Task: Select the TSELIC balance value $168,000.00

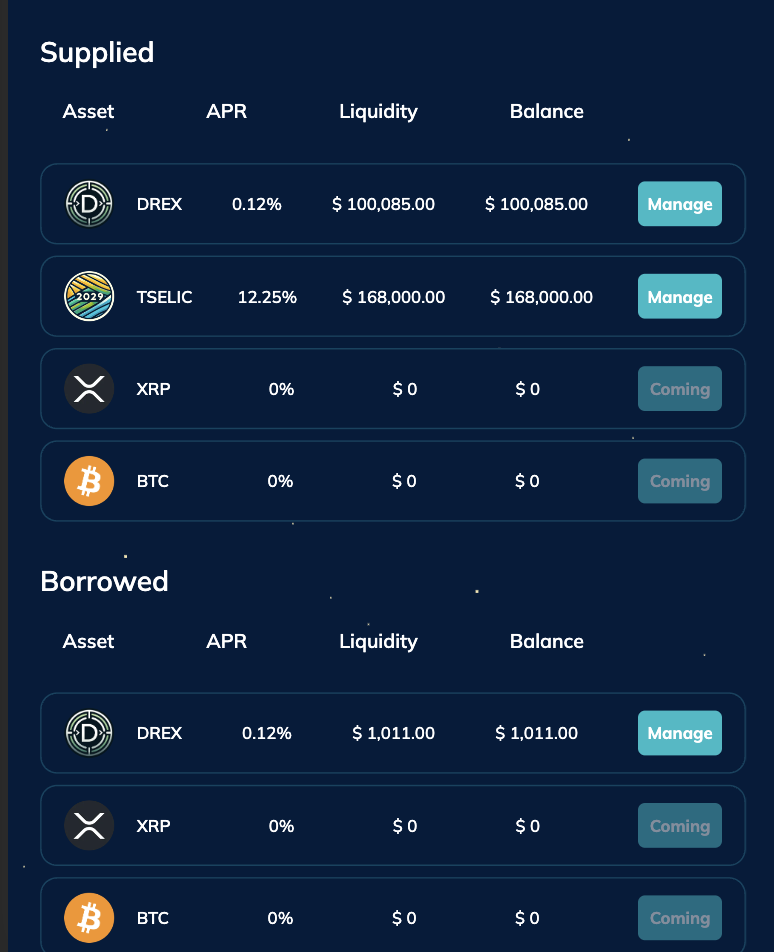Action: coord(541,296)
